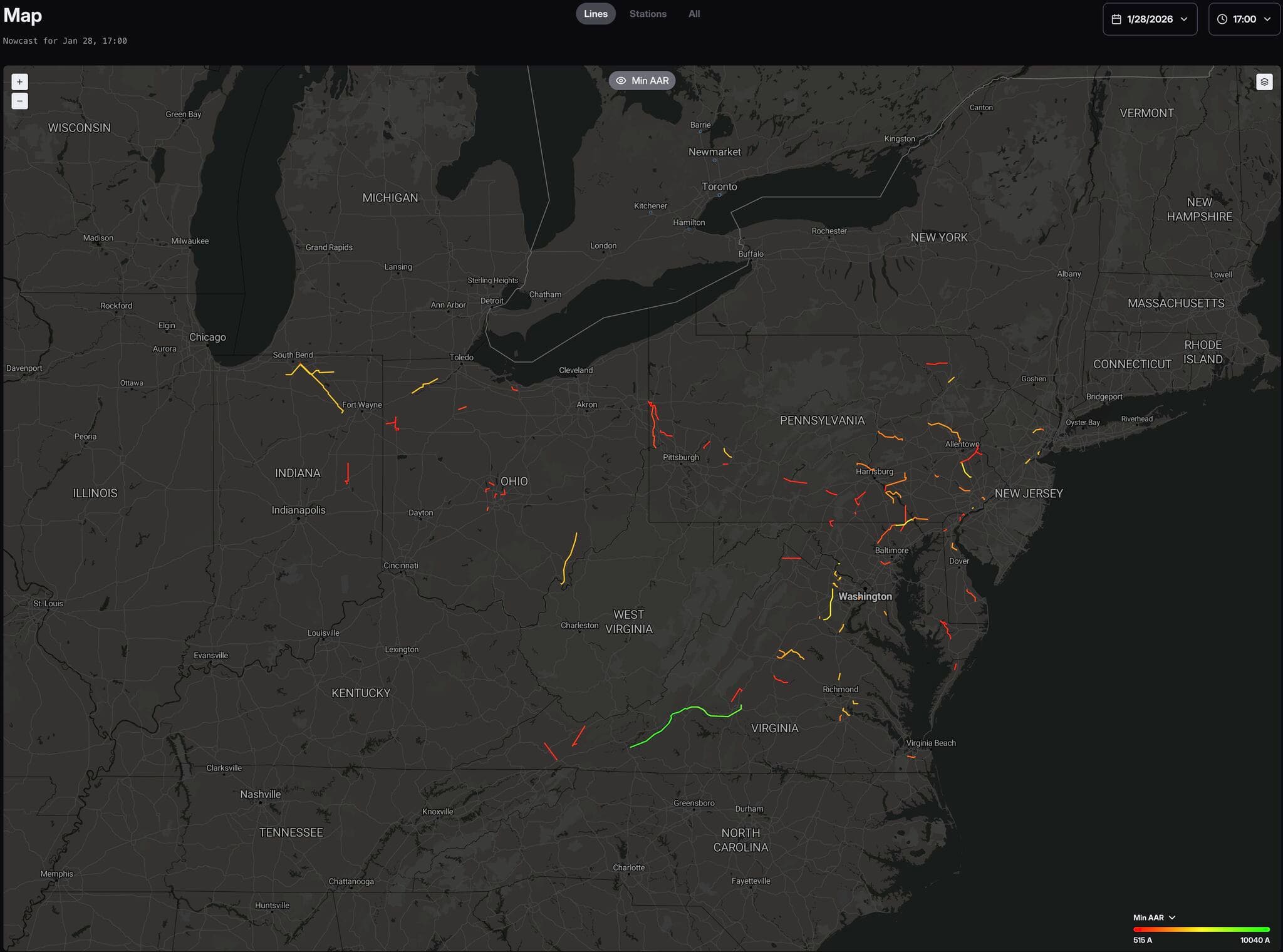Click the Richmond city label
The height and width of the screenshot is (952, 1283).
coord(840,689)
